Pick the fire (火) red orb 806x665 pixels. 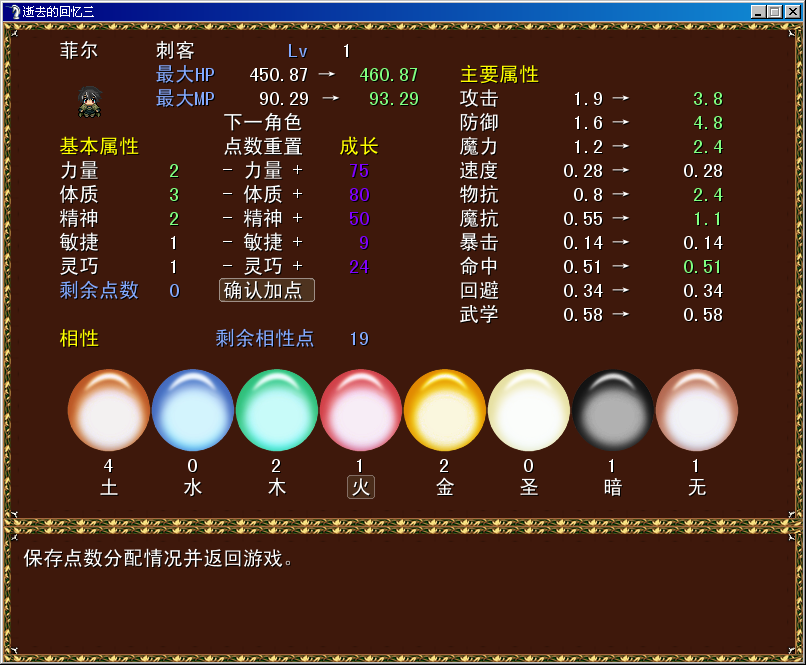(361, 410)
